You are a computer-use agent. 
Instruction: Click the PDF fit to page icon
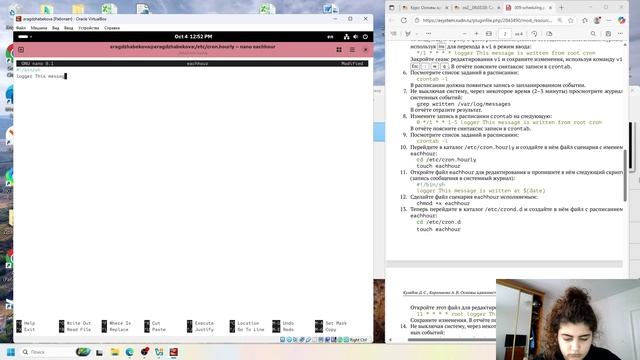click(489, 34)
